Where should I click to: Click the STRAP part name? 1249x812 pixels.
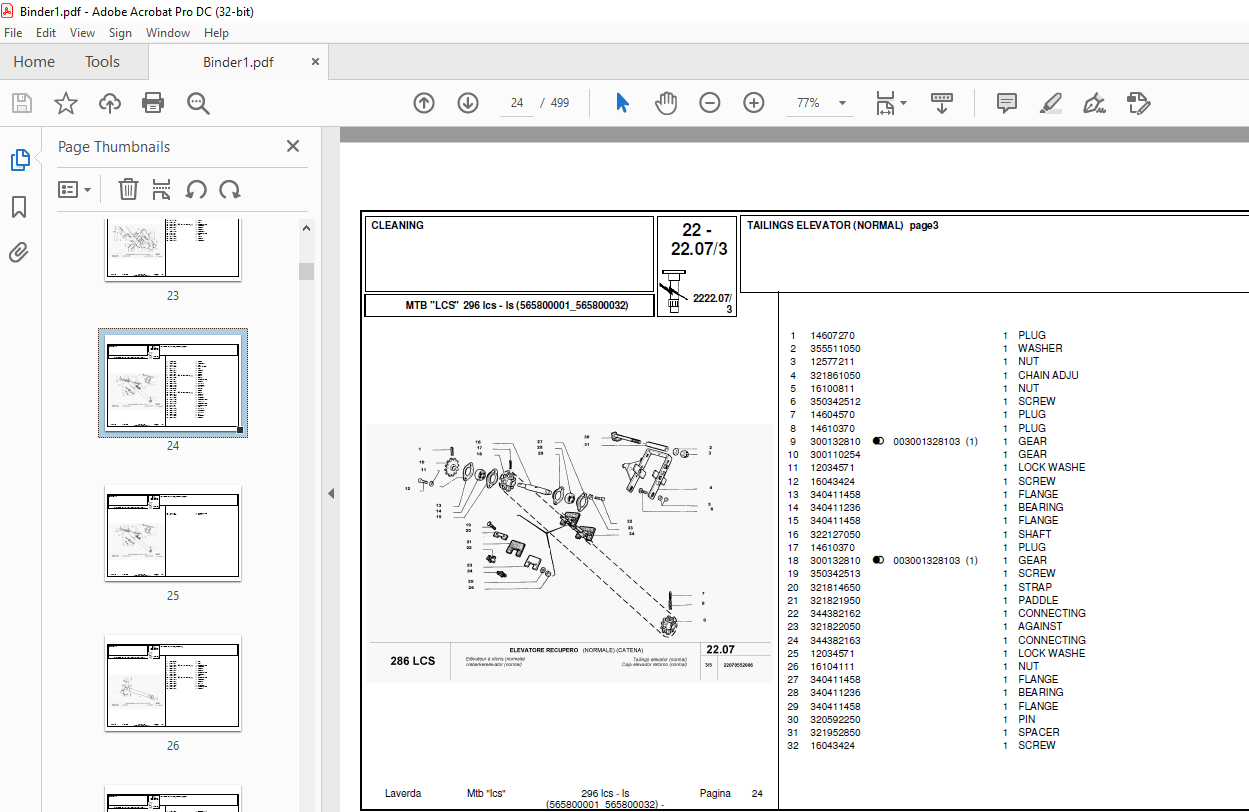coord(1035,587)
